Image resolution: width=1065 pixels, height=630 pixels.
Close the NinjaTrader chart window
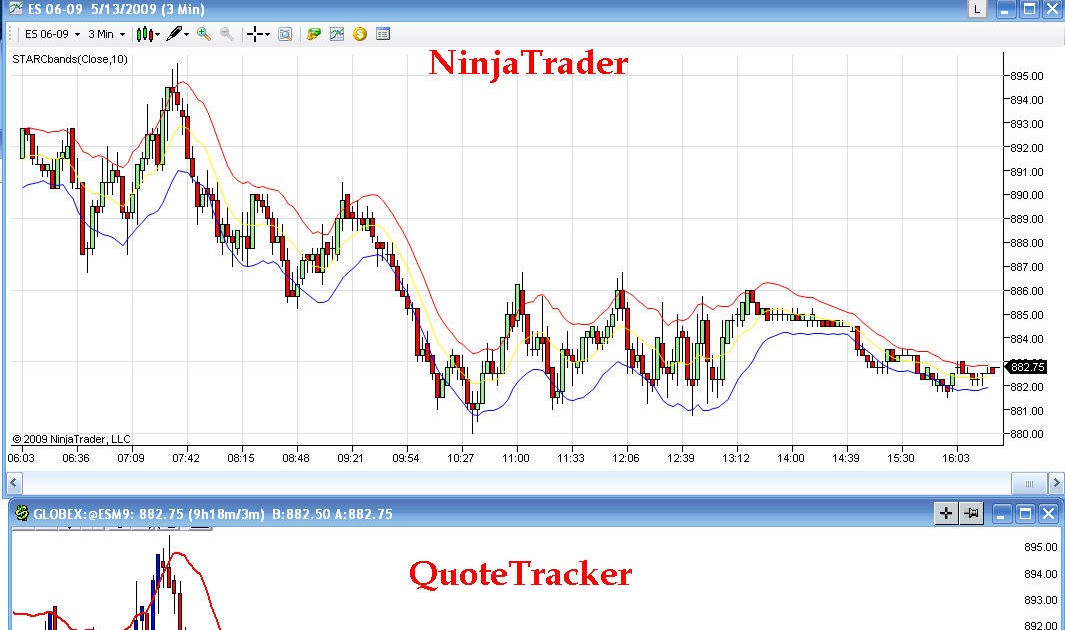1052,10
